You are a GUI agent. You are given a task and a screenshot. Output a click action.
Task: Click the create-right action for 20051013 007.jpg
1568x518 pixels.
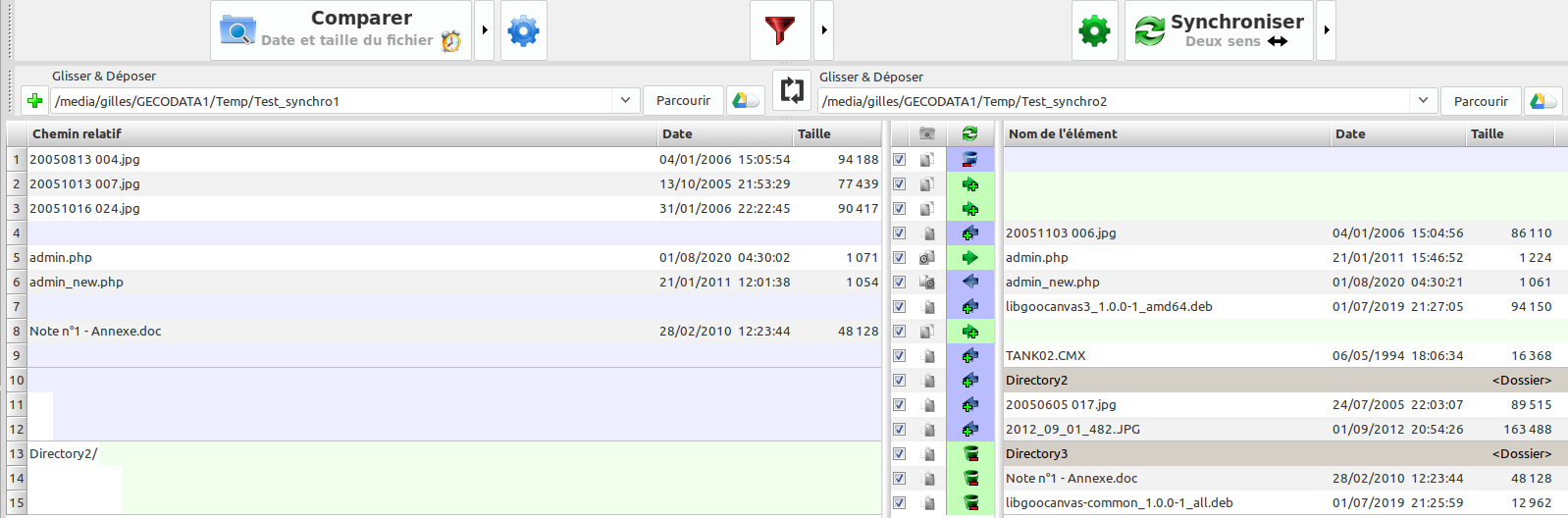click(x=969, y=183)
